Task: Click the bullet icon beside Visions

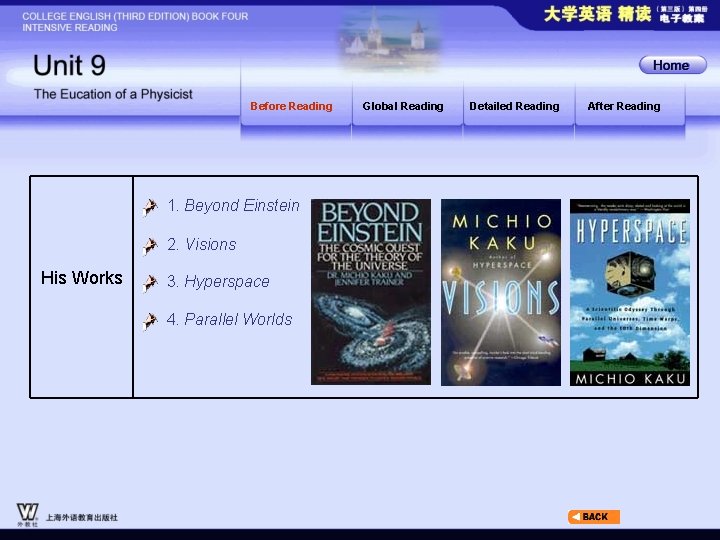Action: [x=150, y=246]
